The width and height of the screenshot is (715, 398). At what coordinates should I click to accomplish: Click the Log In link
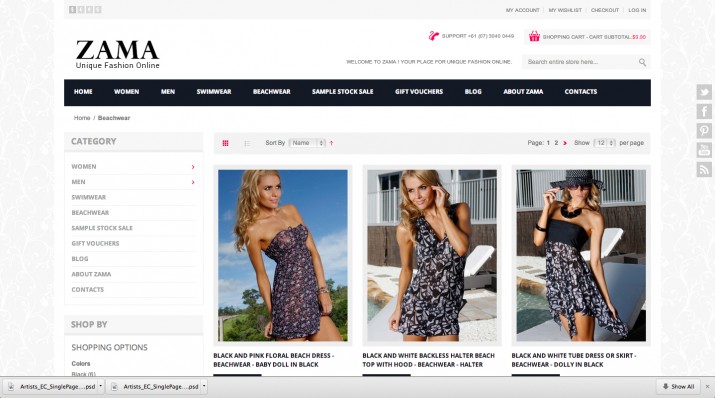pos(637,10)
